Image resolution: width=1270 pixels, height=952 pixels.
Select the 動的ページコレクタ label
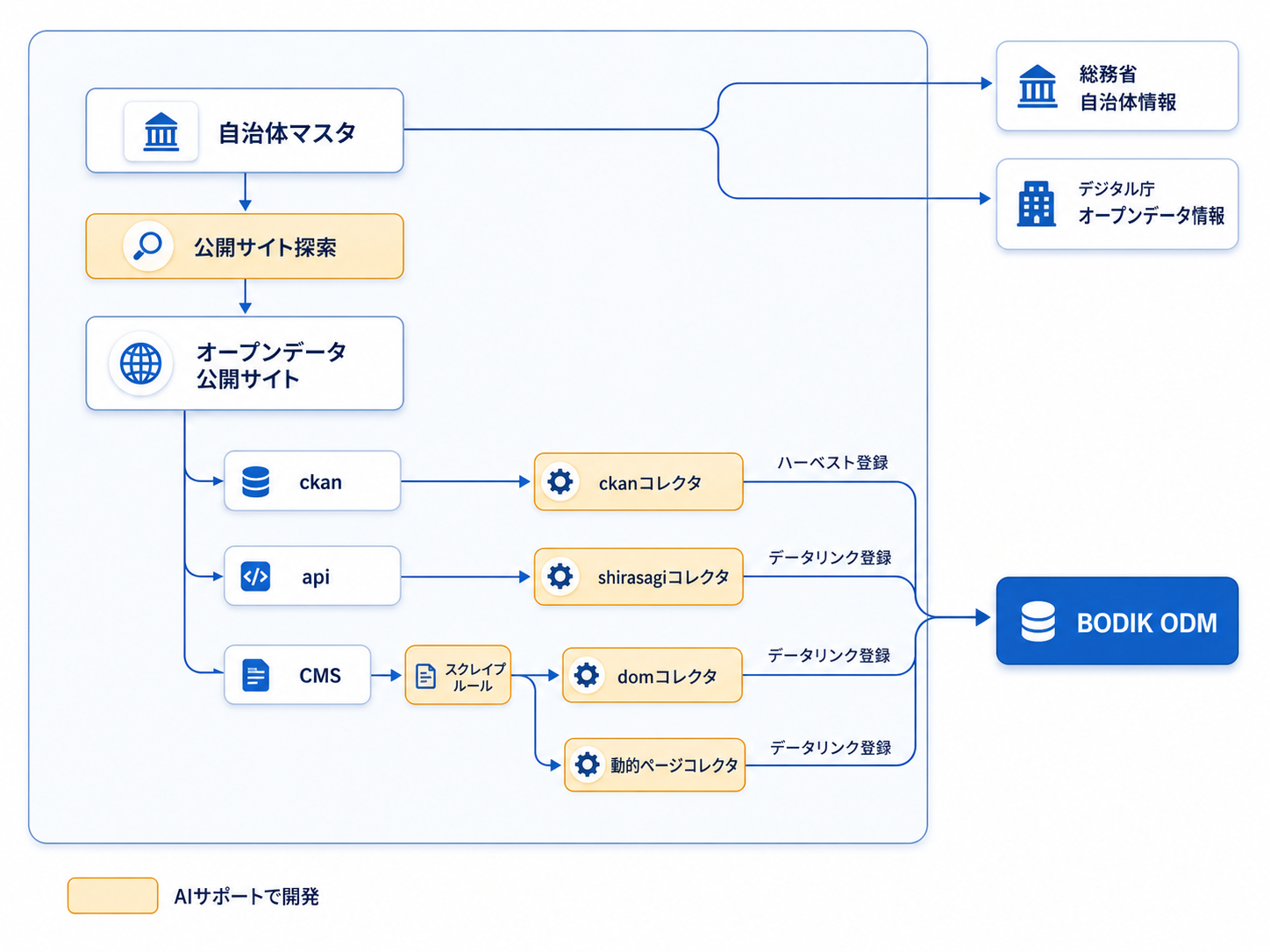pyautogui.click(x=674, y=765)
